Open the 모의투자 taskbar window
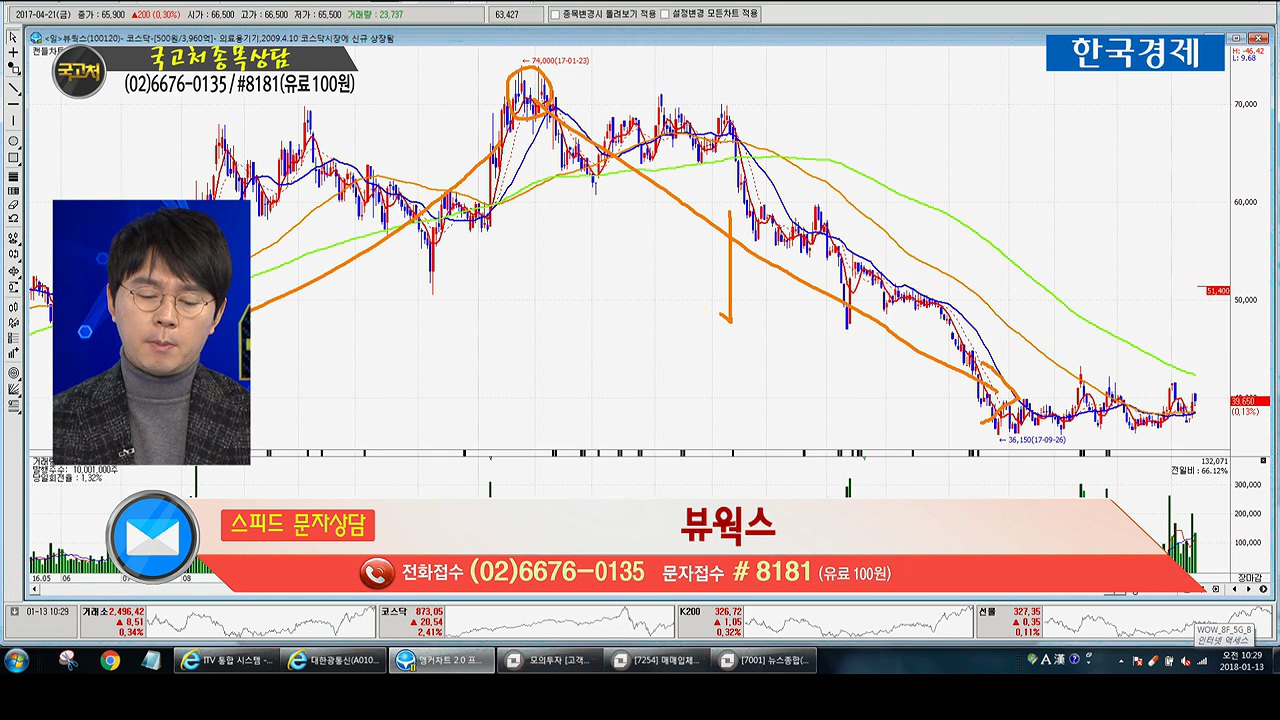Viewport: 1280px width, 720px height. pyautogui.click(x=549, y=661)
